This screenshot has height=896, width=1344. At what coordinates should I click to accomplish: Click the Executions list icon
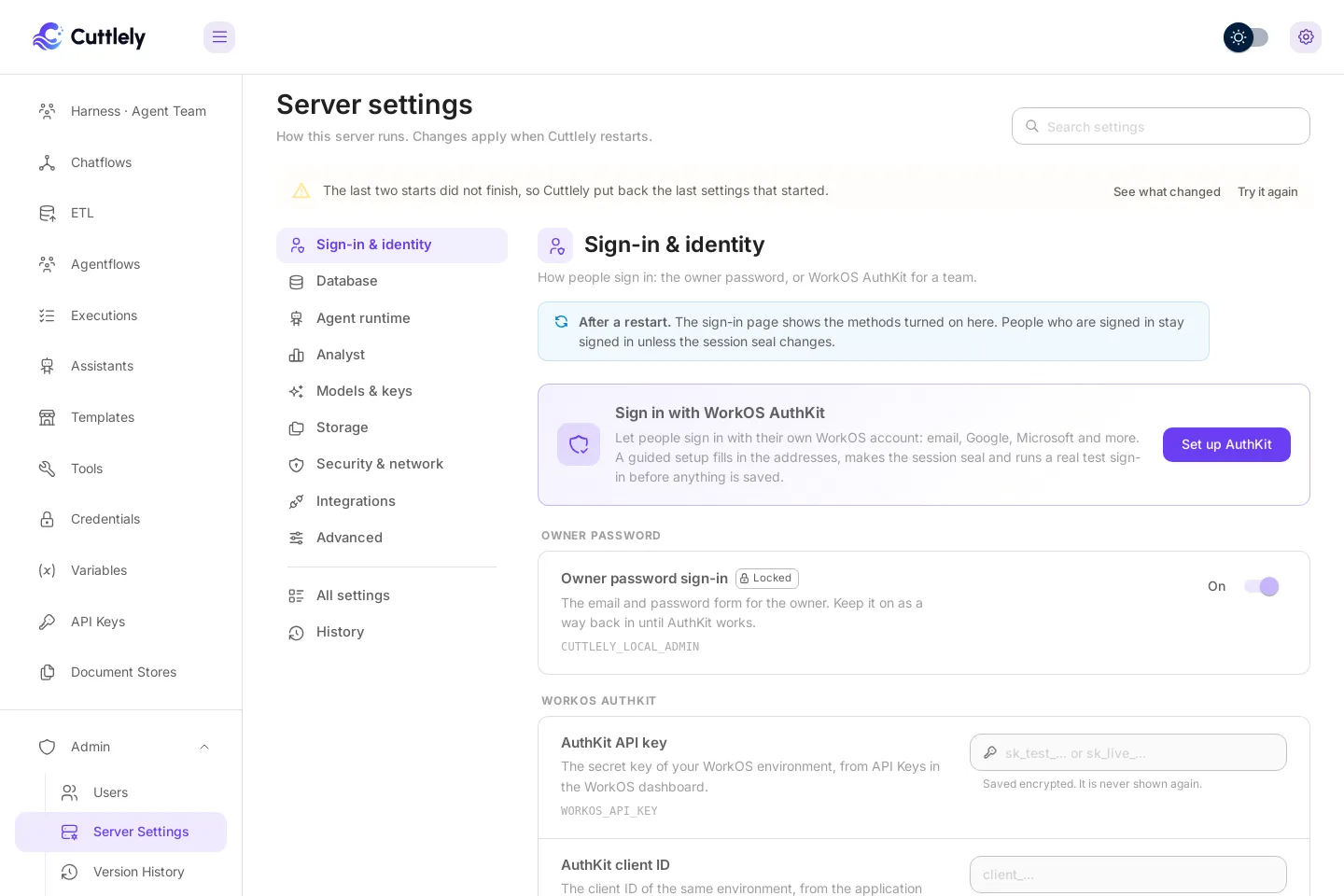47,315
